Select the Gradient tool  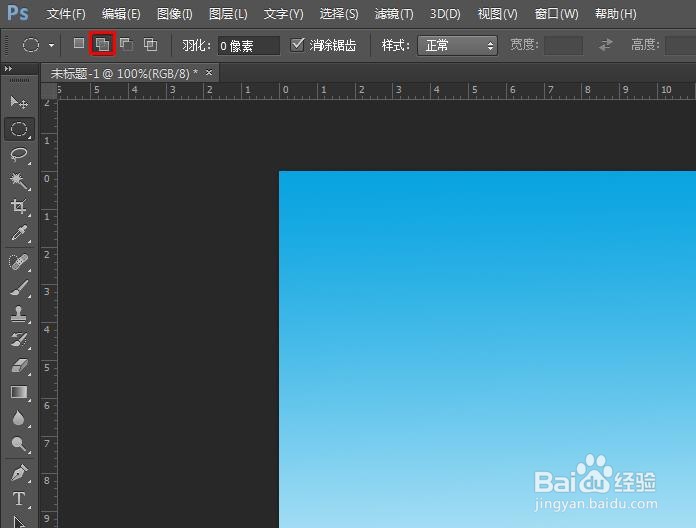[x=19, y=392]
